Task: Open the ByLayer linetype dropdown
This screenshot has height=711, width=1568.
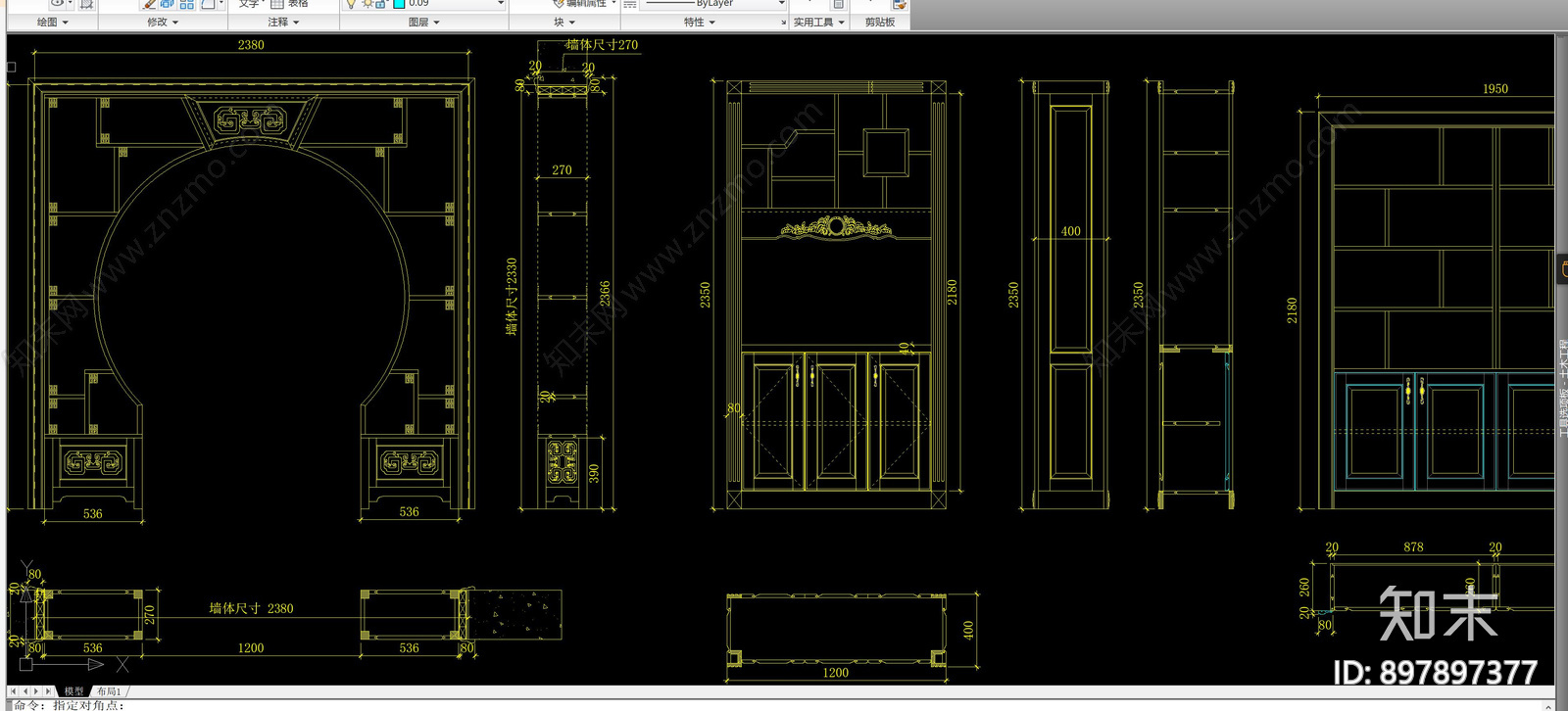Action: tap(782, 4)
